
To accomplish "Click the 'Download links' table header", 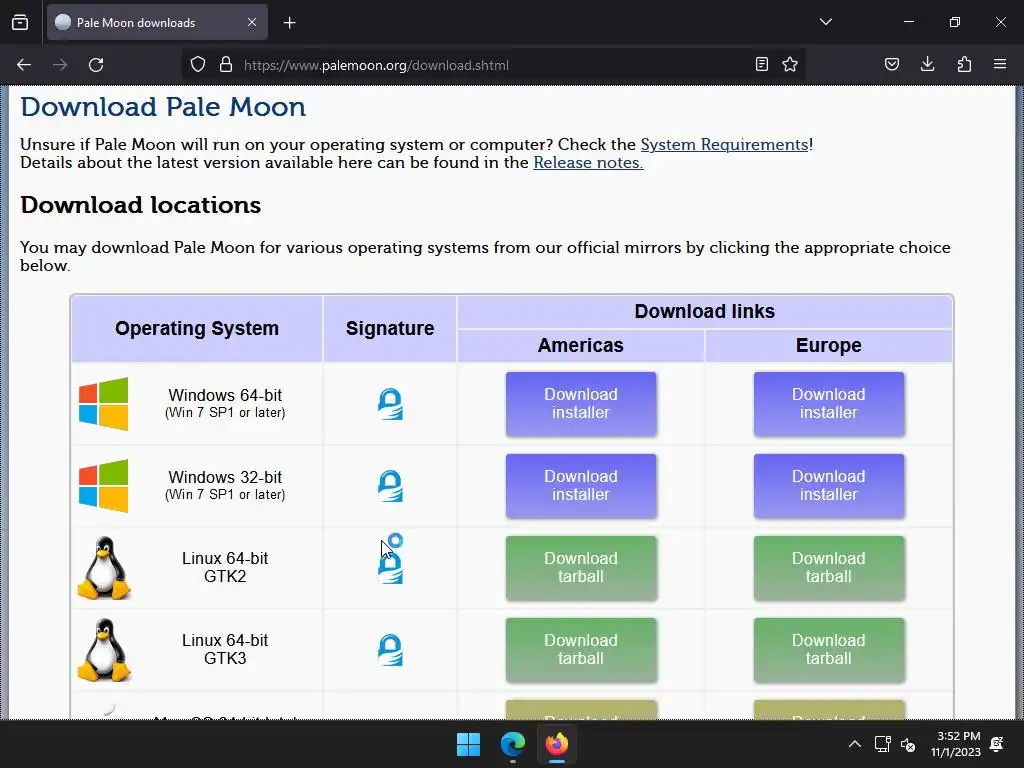I will click(x=705, y=312).
